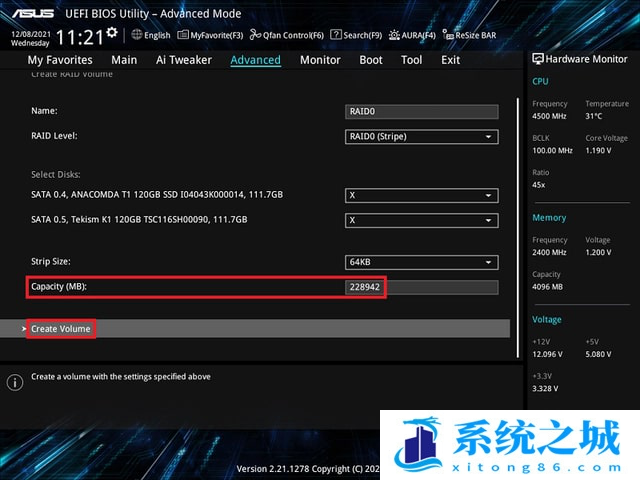Click memory voltage value 1.200 V
Image resolution: width=640 pixels, height=480 pixels.
598,253
